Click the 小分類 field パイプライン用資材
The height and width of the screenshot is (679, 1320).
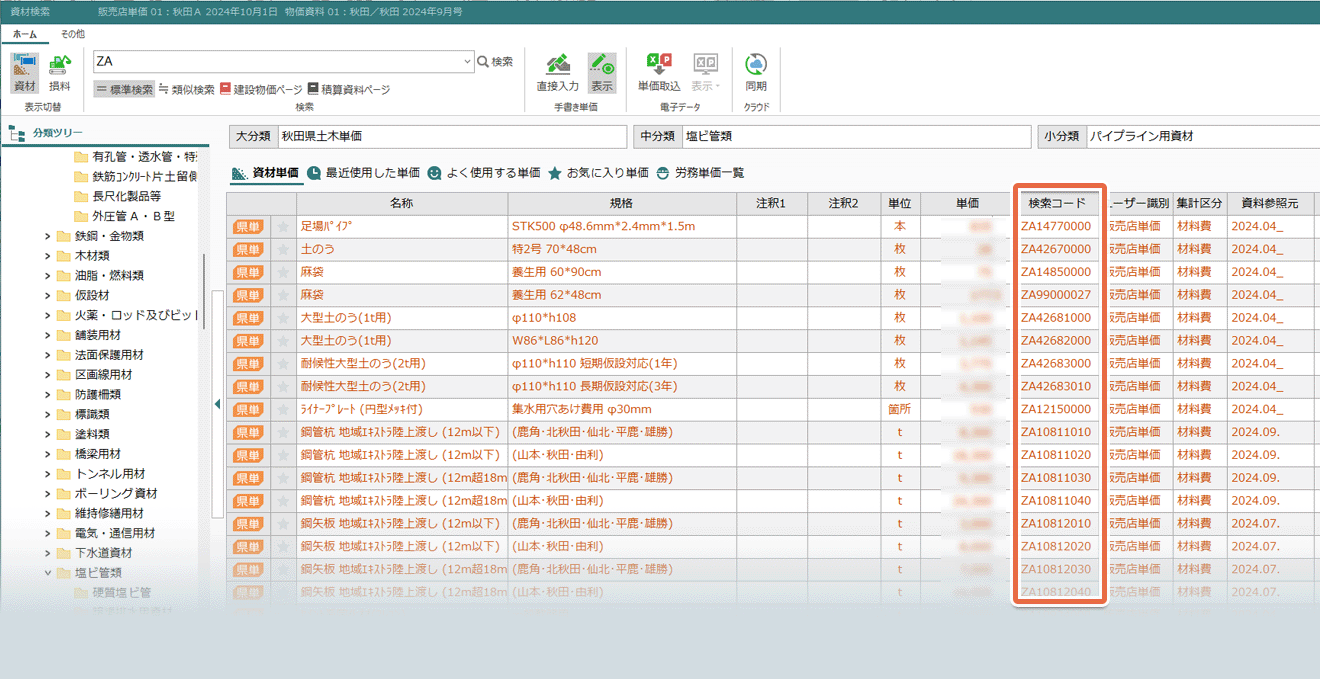[1202, 136]
